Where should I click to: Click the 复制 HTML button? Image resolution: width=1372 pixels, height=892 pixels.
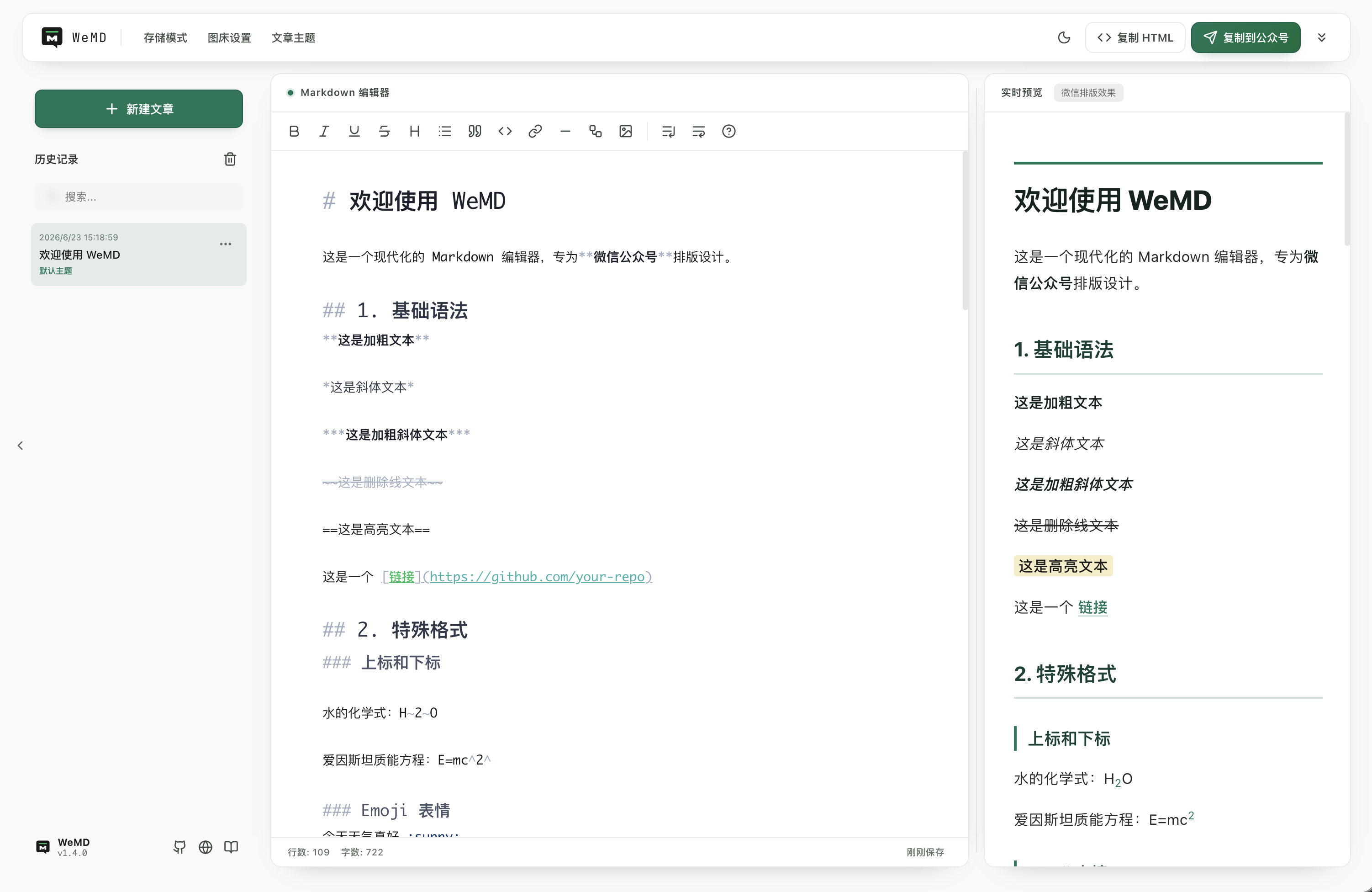[1135, 37]
